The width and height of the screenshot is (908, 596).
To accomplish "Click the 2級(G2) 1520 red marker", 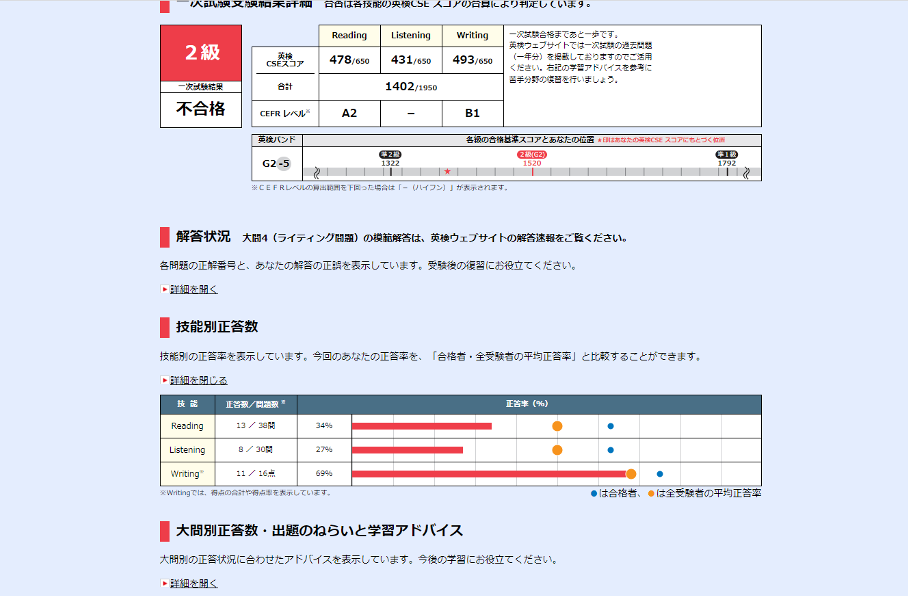I will 532,159.
